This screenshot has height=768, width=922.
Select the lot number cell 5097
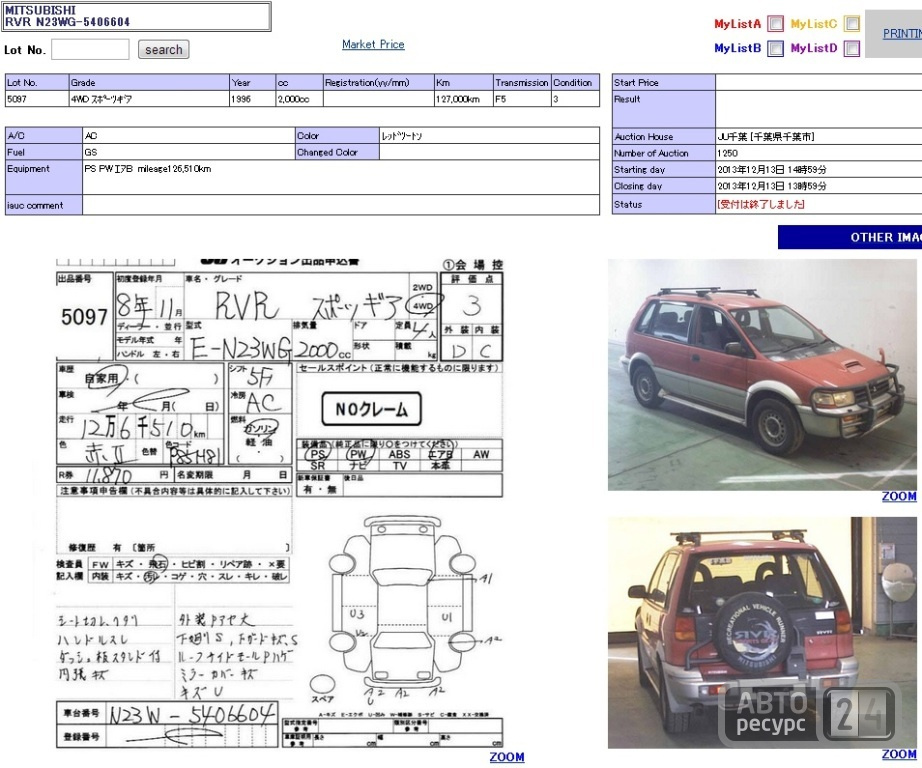pyautogui.click(x=37, y=99)
